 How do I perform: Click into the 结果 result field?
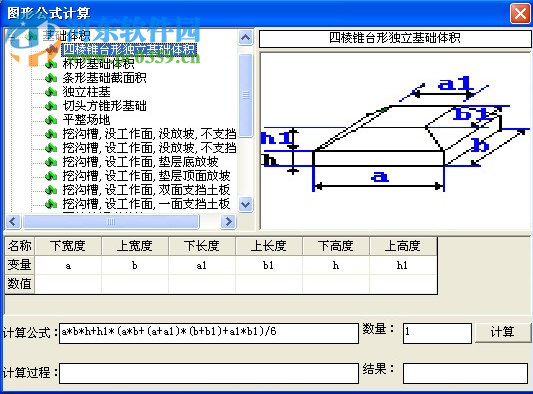pyautogui.click(x=465, y=373)
